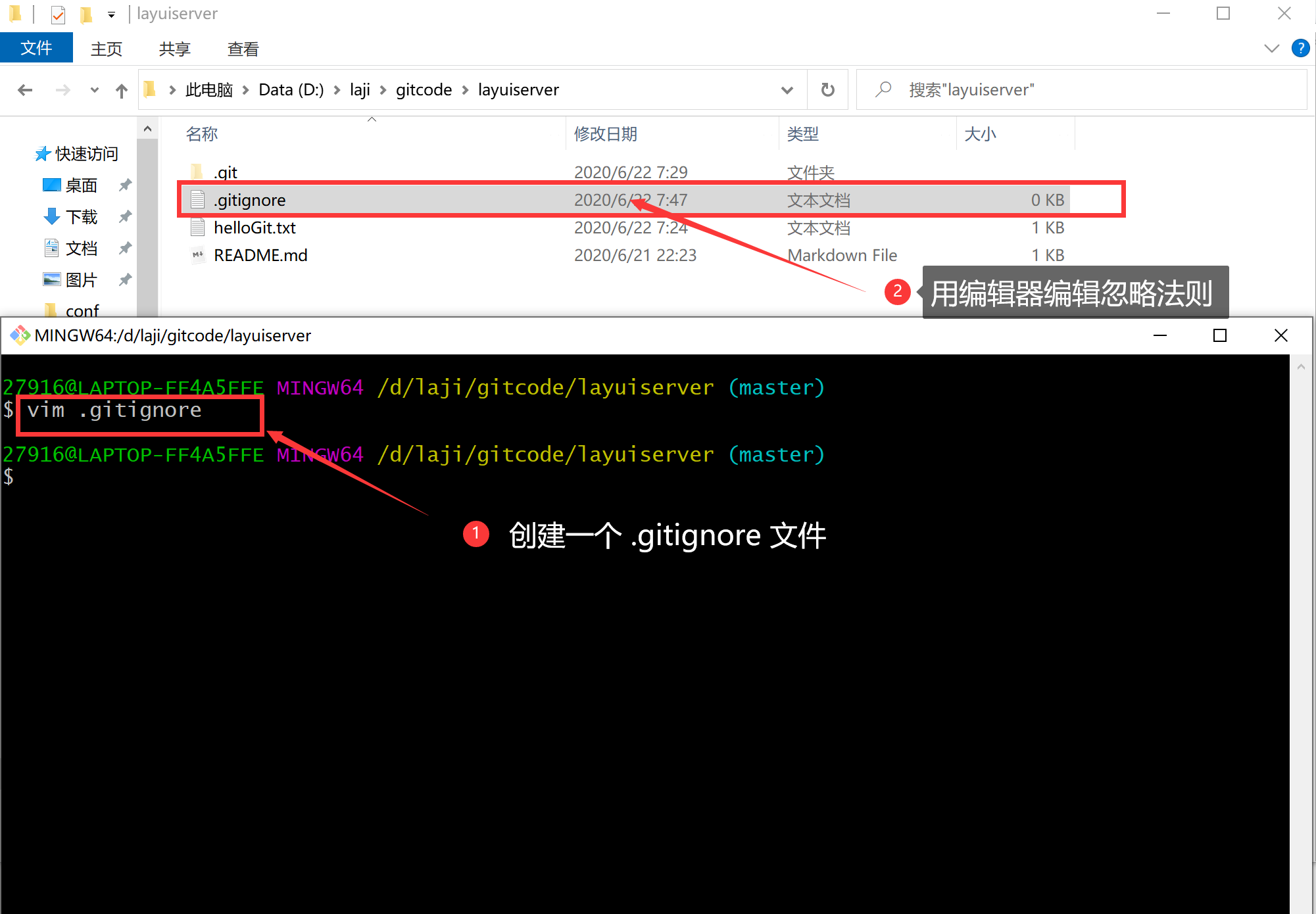Image resolution: width=1316 pixels, height=914 pixels.
Task: Select the .gitignore file
Action: [249, 200]
